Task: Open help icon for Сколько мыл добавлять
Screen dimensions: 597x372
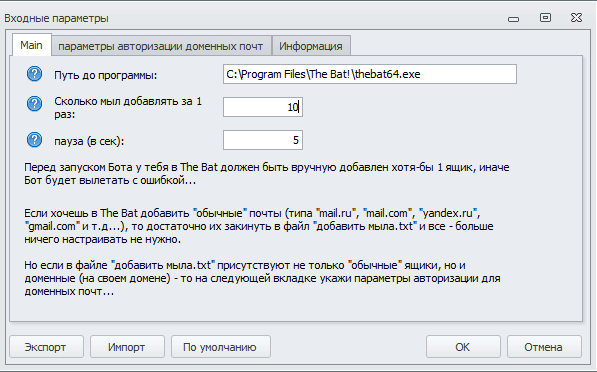Action: [34, 103]
